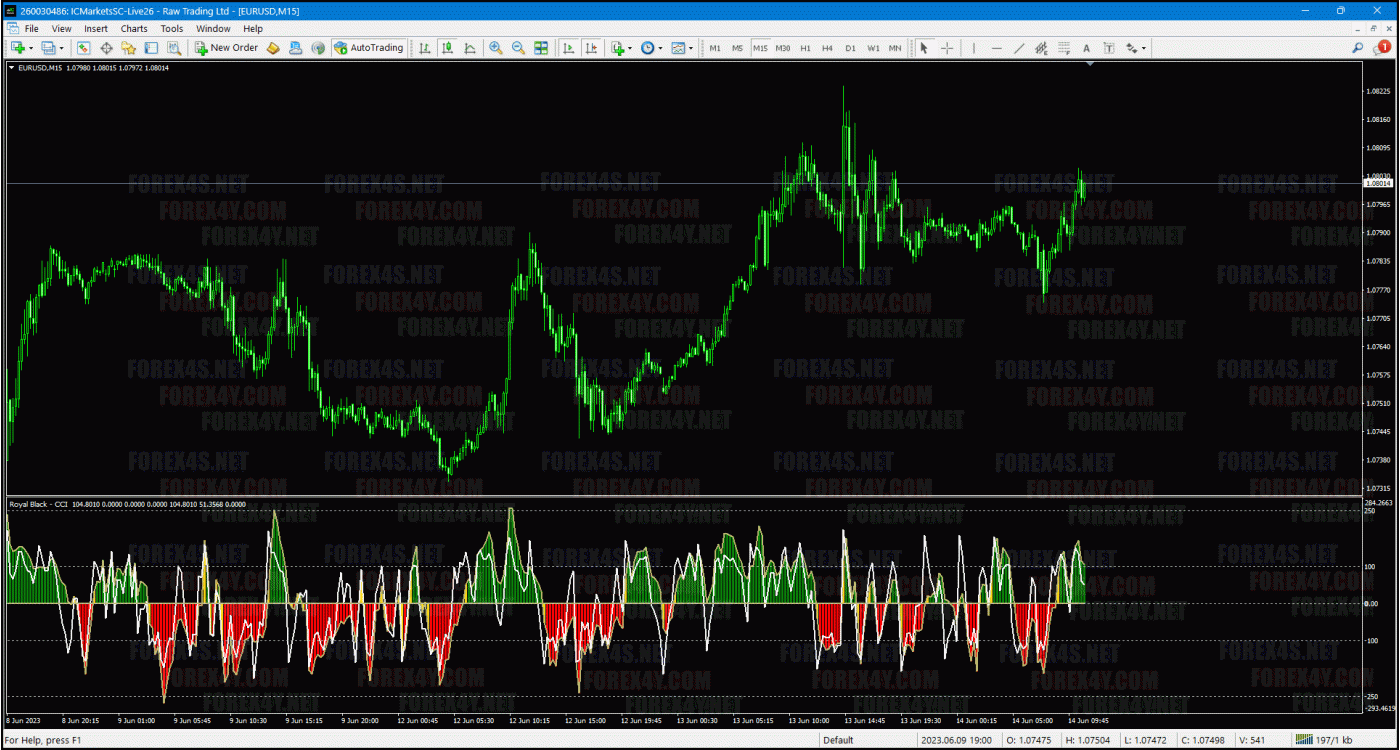Select the Fibonacci Retracement tool
Screen dimensions: 1400x750
pyautogui.click(x=1064, y=48)
